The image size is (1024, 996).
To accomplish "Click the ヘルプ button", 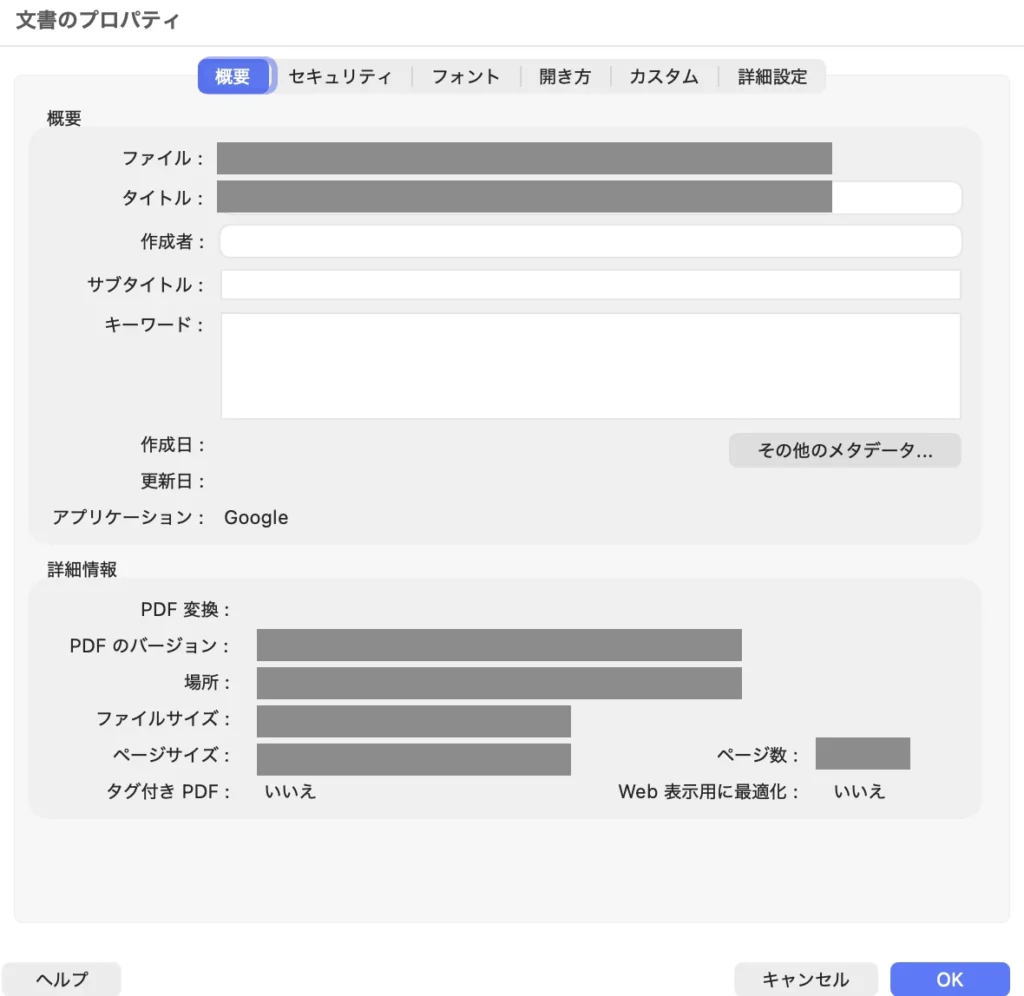I will (62, 978).
